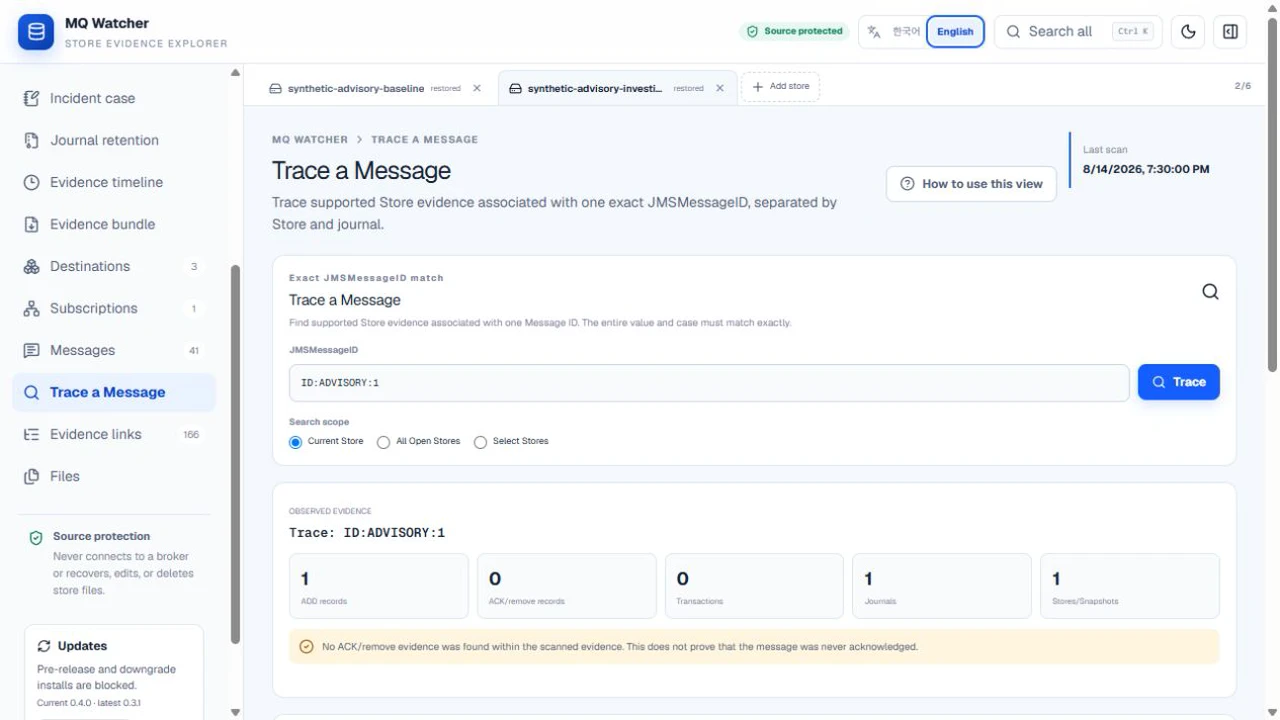Open Incident case via its sidebar icon
This screenshot has width=1280, height=720.
pyautogui.click(x=31, y=98)
